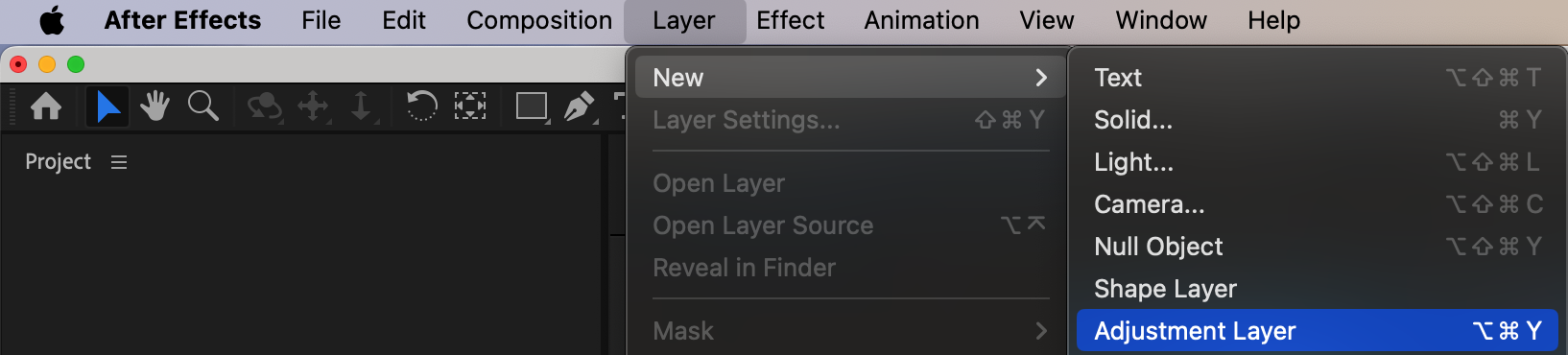Image resolution: width=1568 pixels, height=355 pixels.
Task: Select the Rectangle shape tool
Action: [x=532, y=106]
